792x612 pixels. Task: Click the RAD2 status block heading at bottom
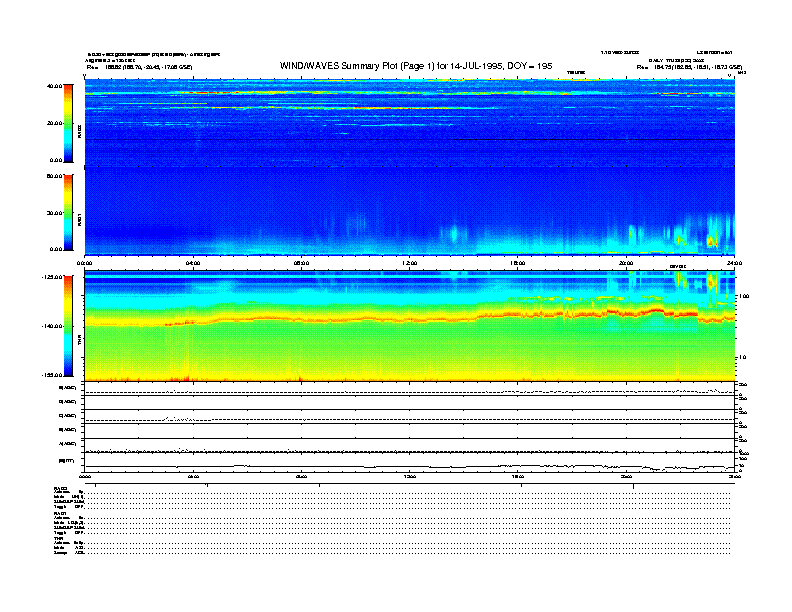click(x=61, y=488)
